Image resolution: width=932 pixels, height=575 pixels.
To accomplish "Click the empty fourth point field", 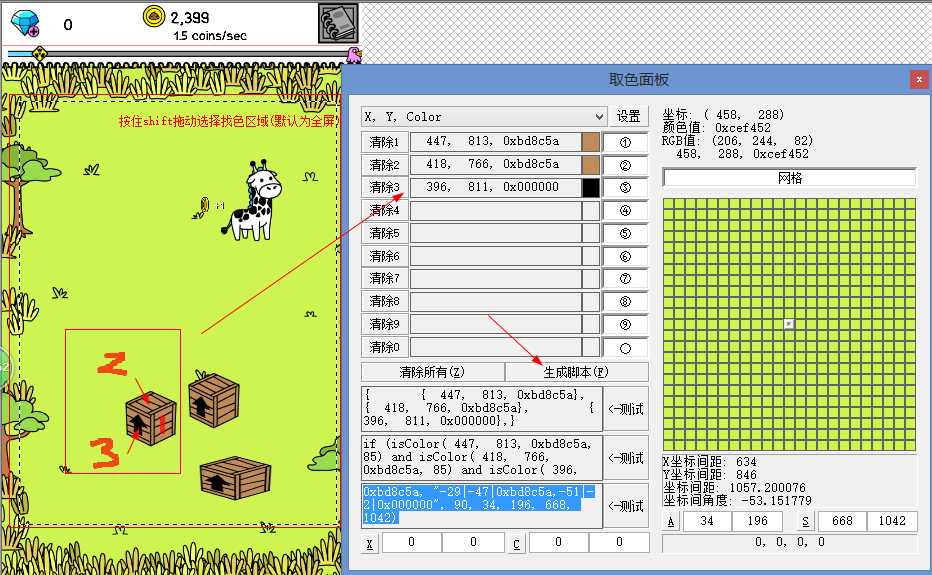I will [x=496, y=210].
